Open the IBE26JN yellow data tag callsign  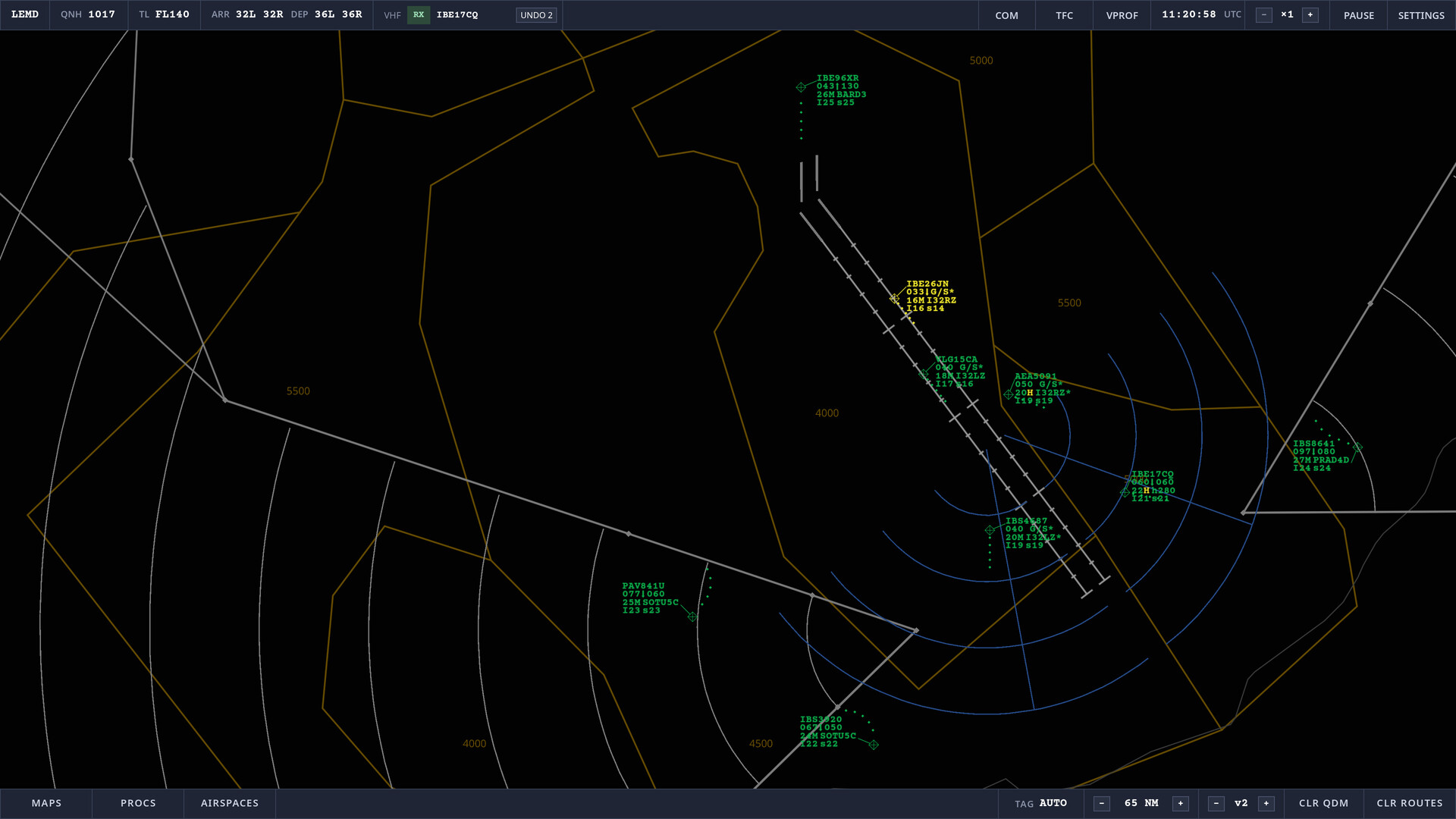tap(927, 284)
